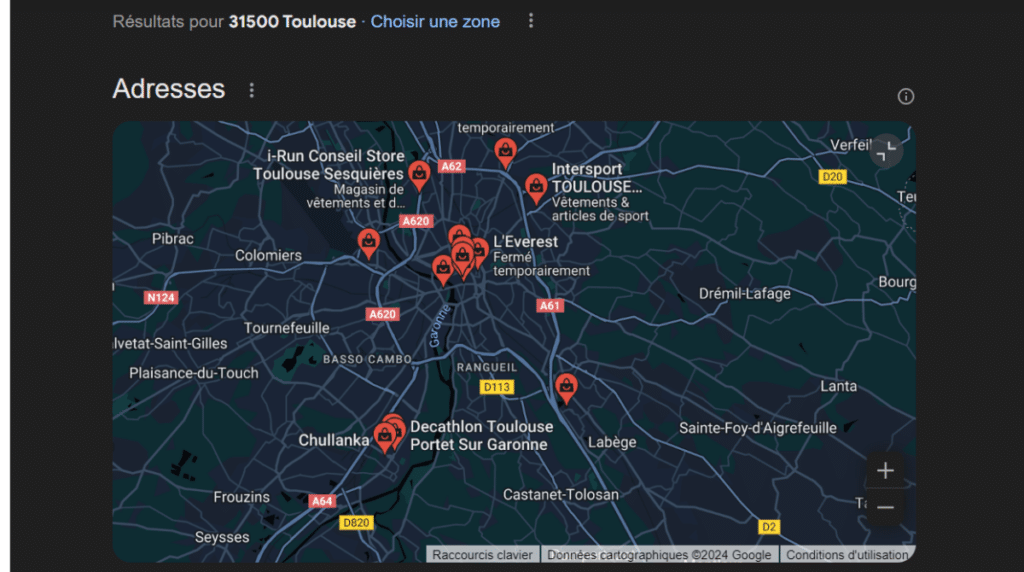The image size is (1024, 572).
Task: Select the D820 road badge
Action: pyautogui.click(x=356, y=523)
